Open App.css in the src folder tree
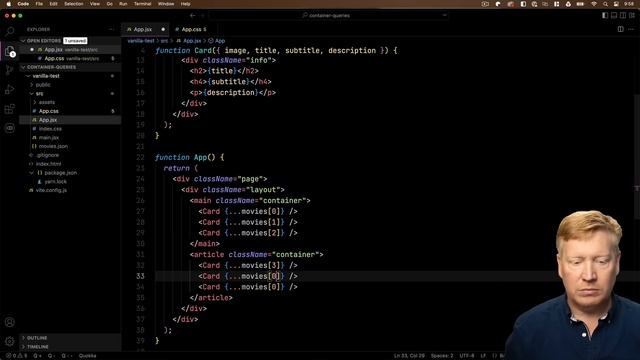This screenshot has width=640, height=360. coord(49,111)
